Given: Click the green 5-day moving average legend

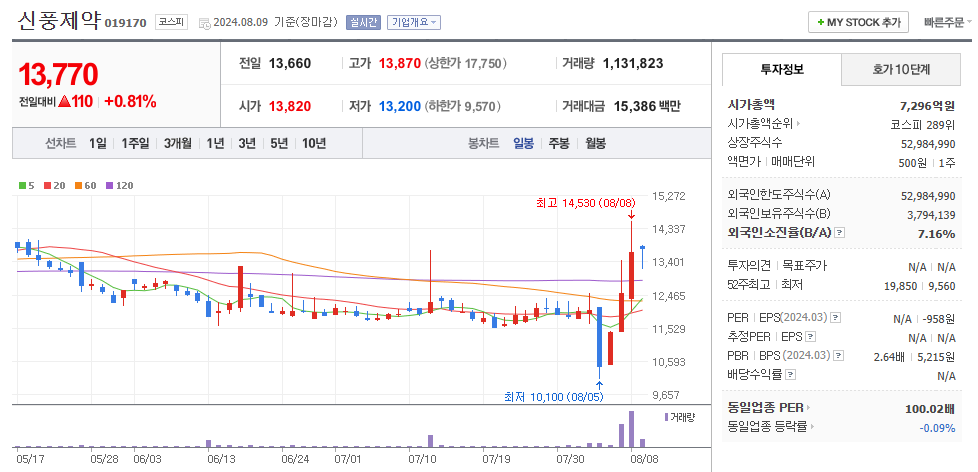Looking at the screenshot, I should [26, 185].
